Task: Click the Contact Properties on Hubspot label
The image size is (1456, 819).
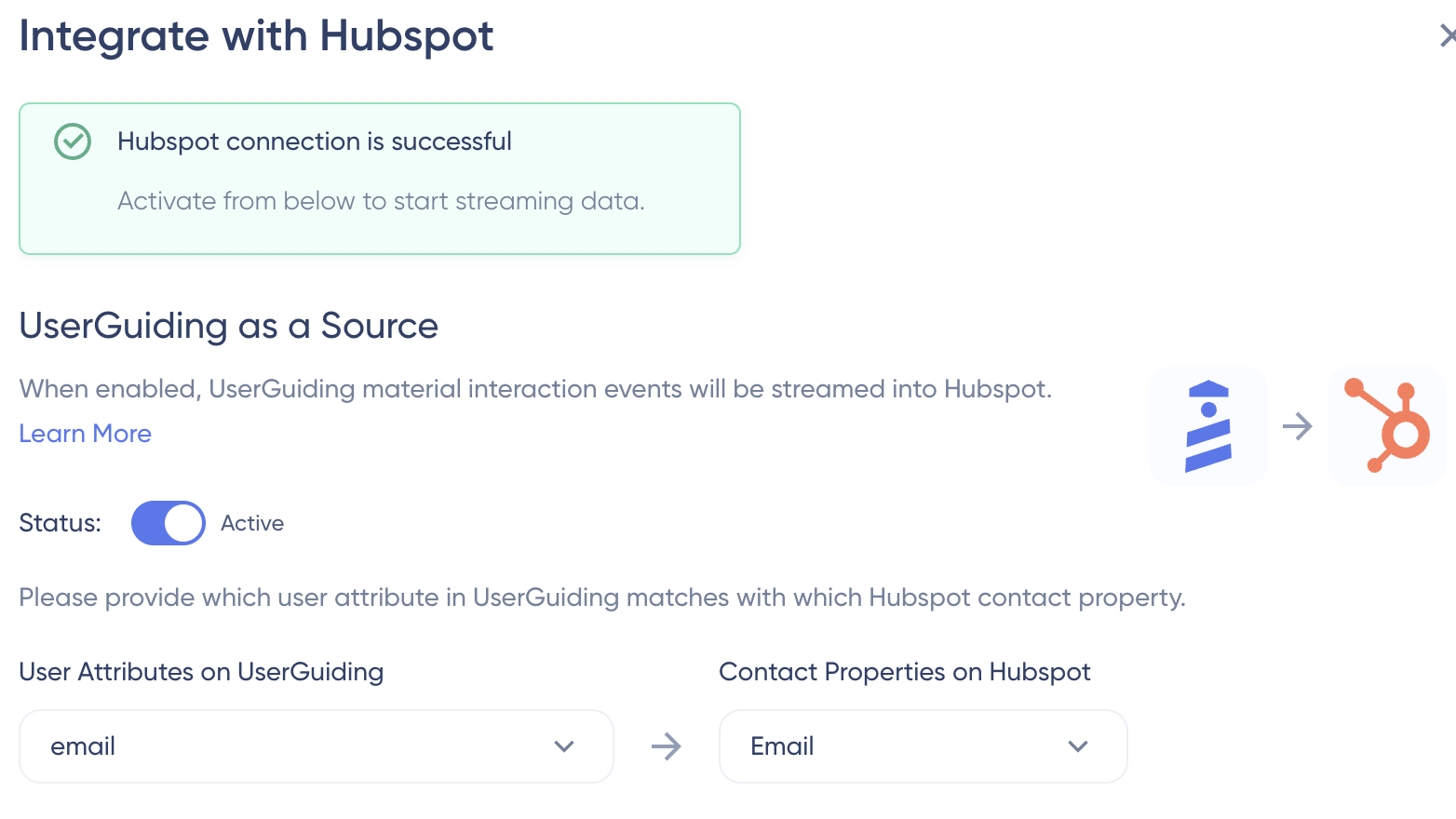Action: (904, 672)
